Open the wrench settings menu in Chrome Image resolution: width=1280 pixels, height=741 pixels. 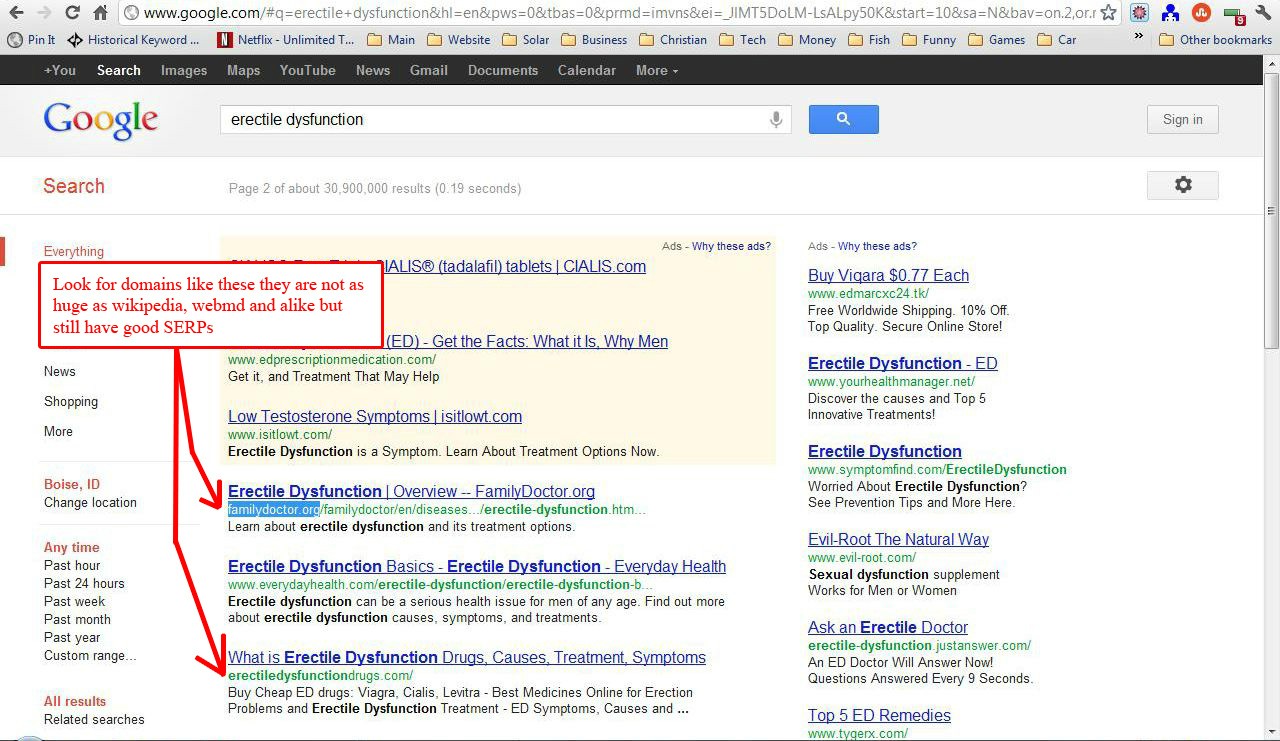point(1263,13)
